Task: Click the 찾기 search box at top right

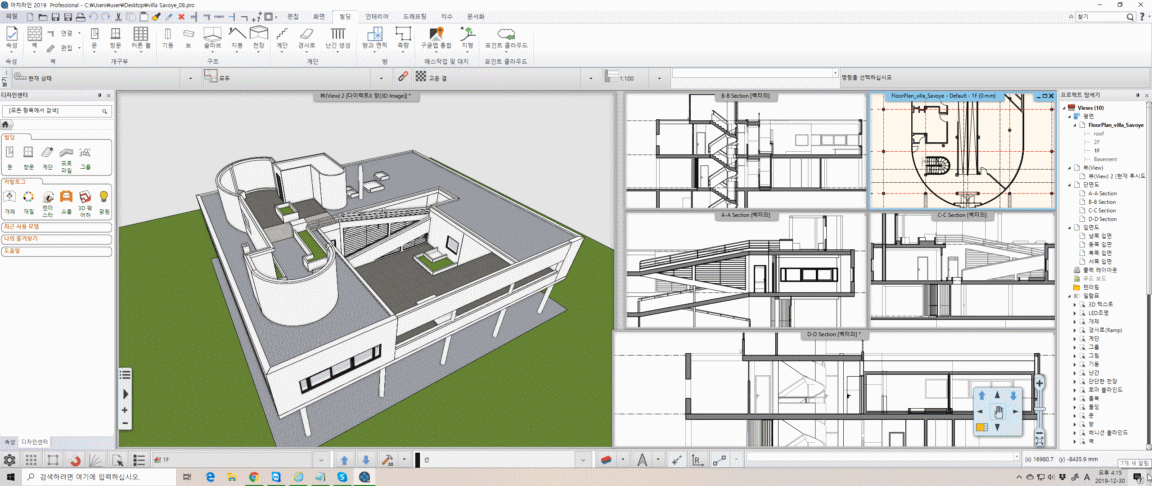Action: (x=1104, y=15)
